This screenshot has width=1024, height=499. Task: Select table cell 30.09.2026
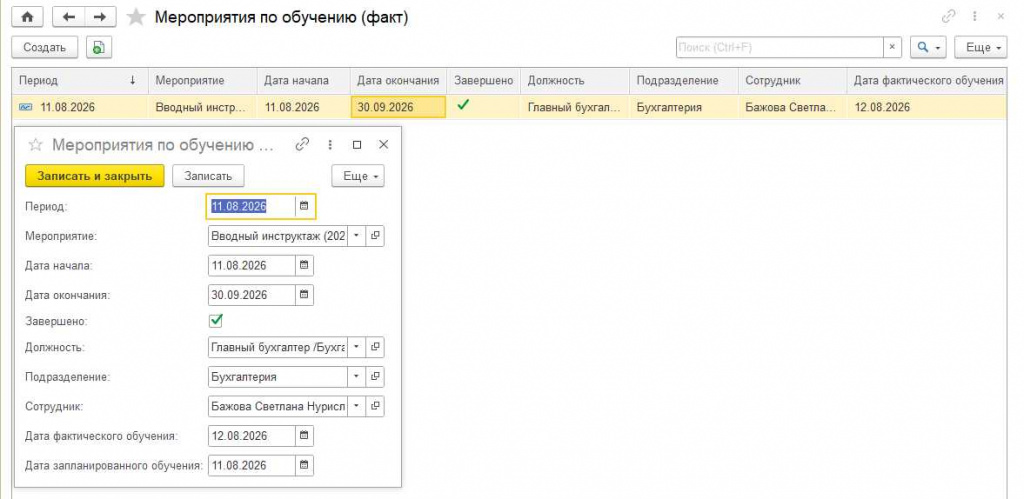(x=398, y=107)
